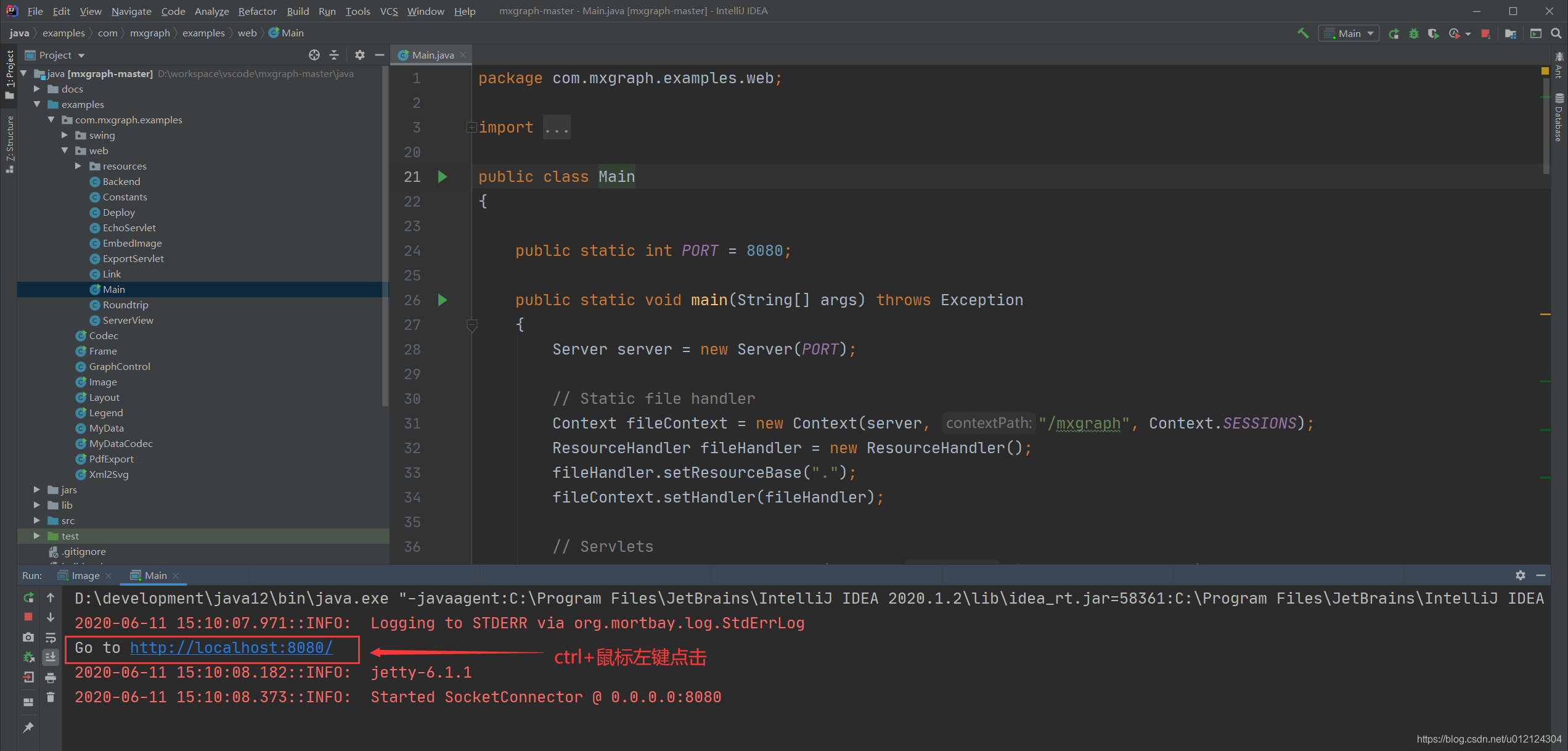Open the Main run configuration dropdown
The height and width of the screenshot is (751, 1568).
click(1349, 33)
